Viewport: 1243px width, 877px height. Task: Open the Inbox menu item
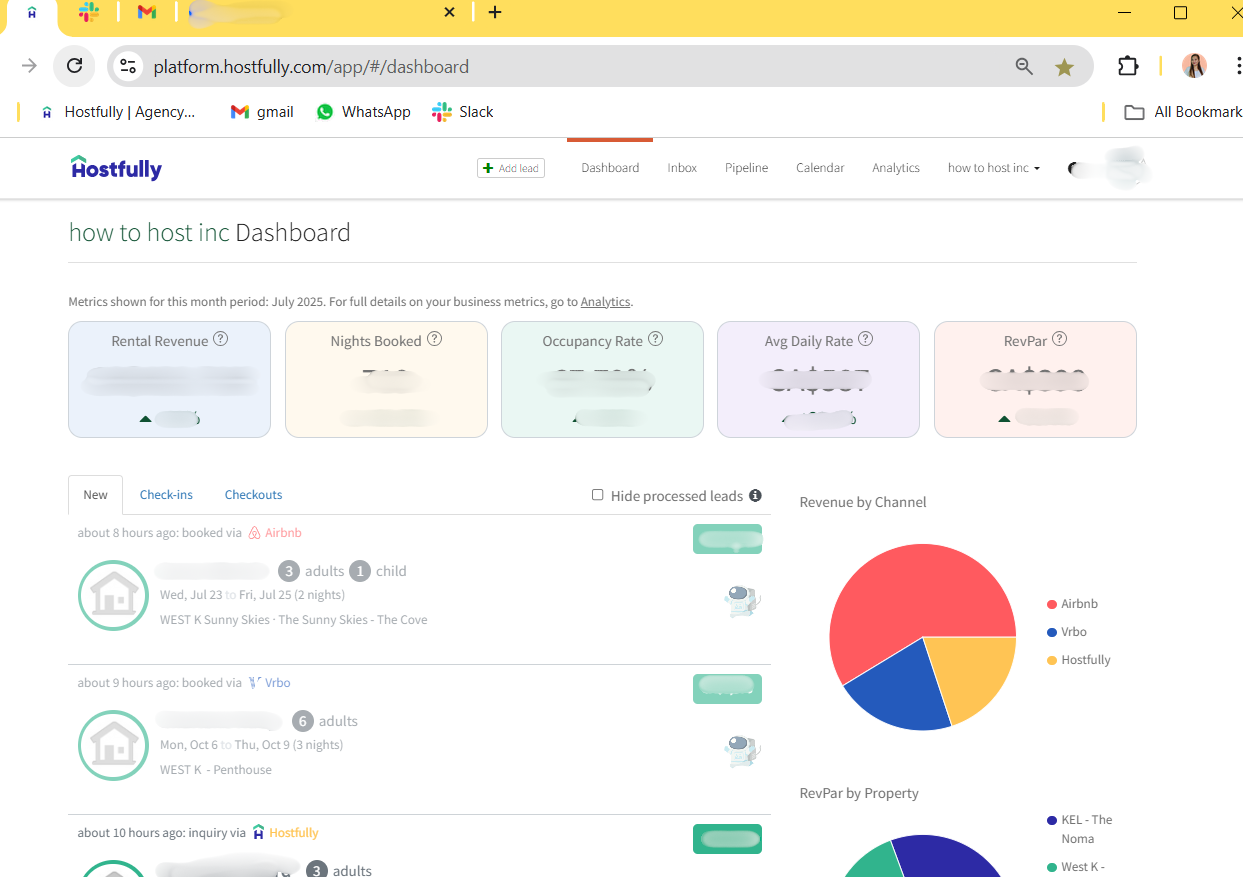pos(682,168)
